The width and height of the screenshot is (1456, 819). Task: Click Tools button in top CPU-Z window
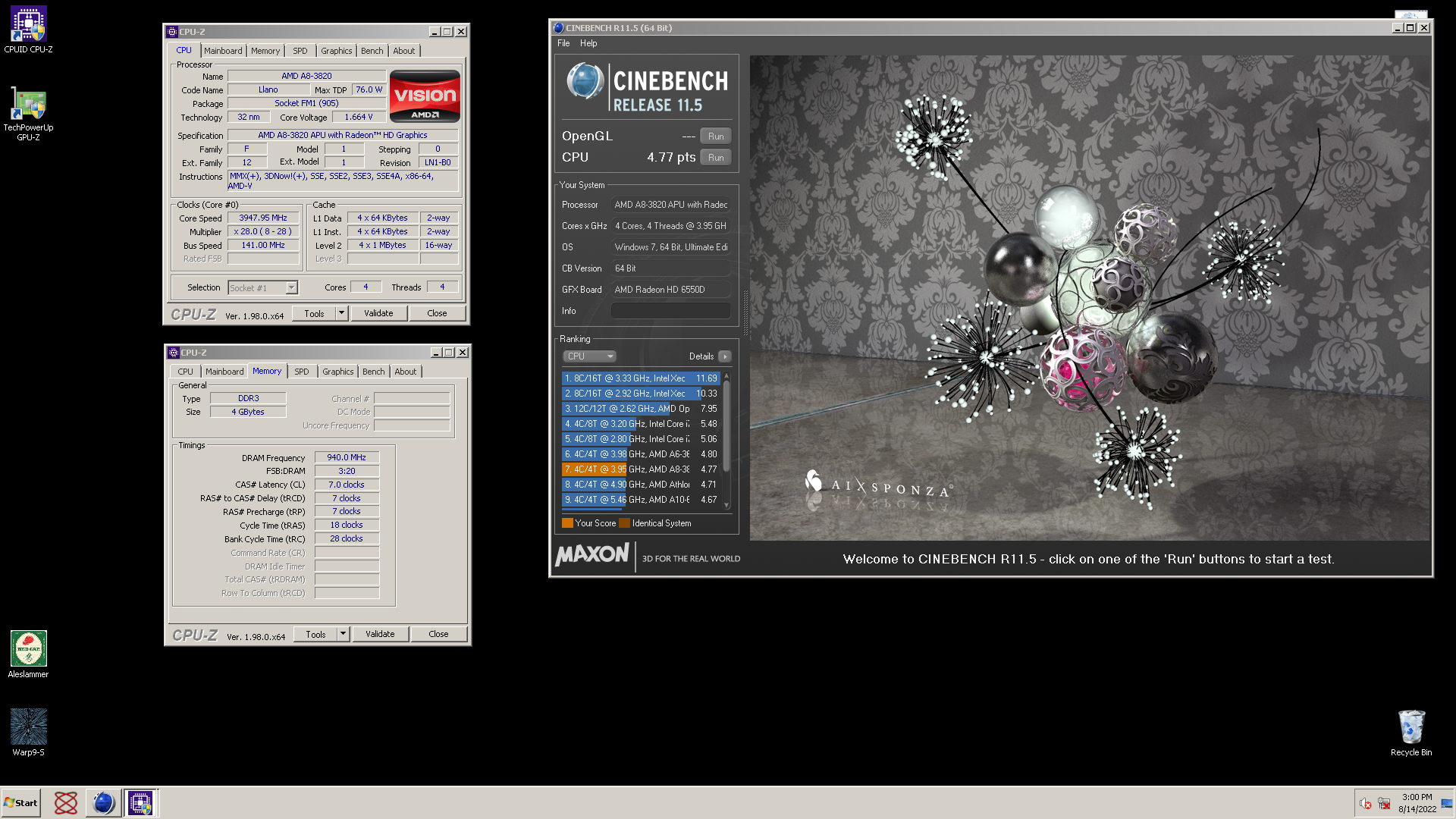point(314,313)
